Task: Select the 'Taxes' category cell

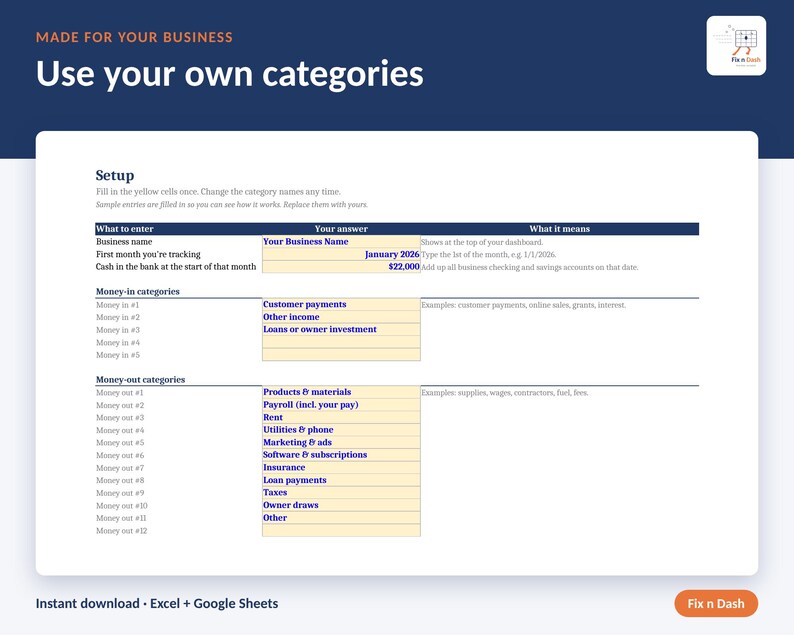Action: point(341,492)
